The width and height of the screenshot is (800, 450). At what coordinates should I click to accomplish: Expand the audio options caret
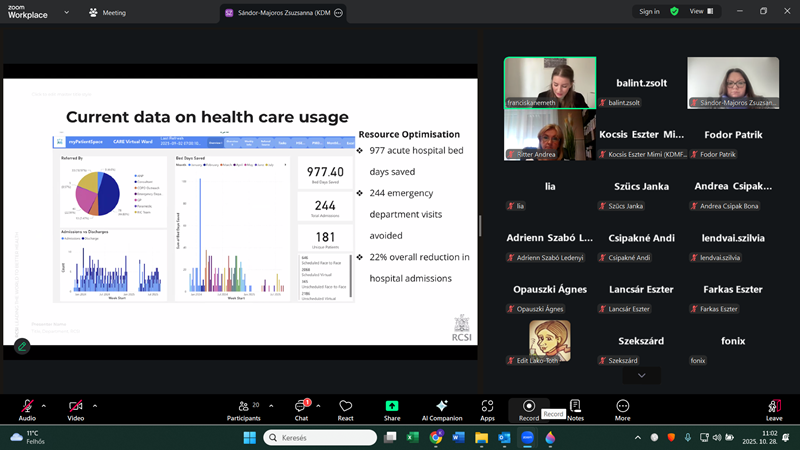(x=43, y=405)
